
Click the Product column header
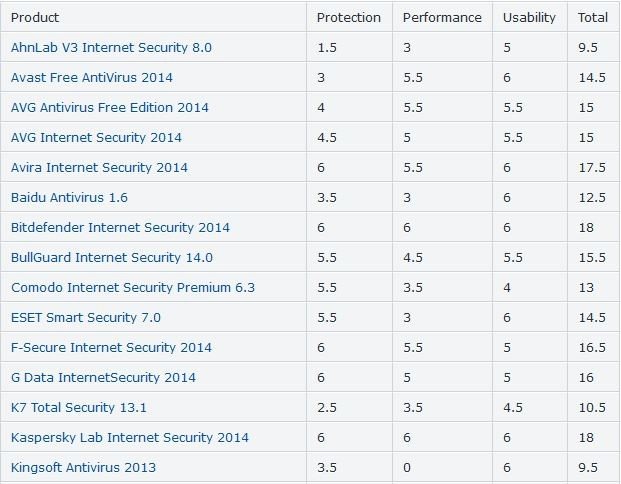35,17
